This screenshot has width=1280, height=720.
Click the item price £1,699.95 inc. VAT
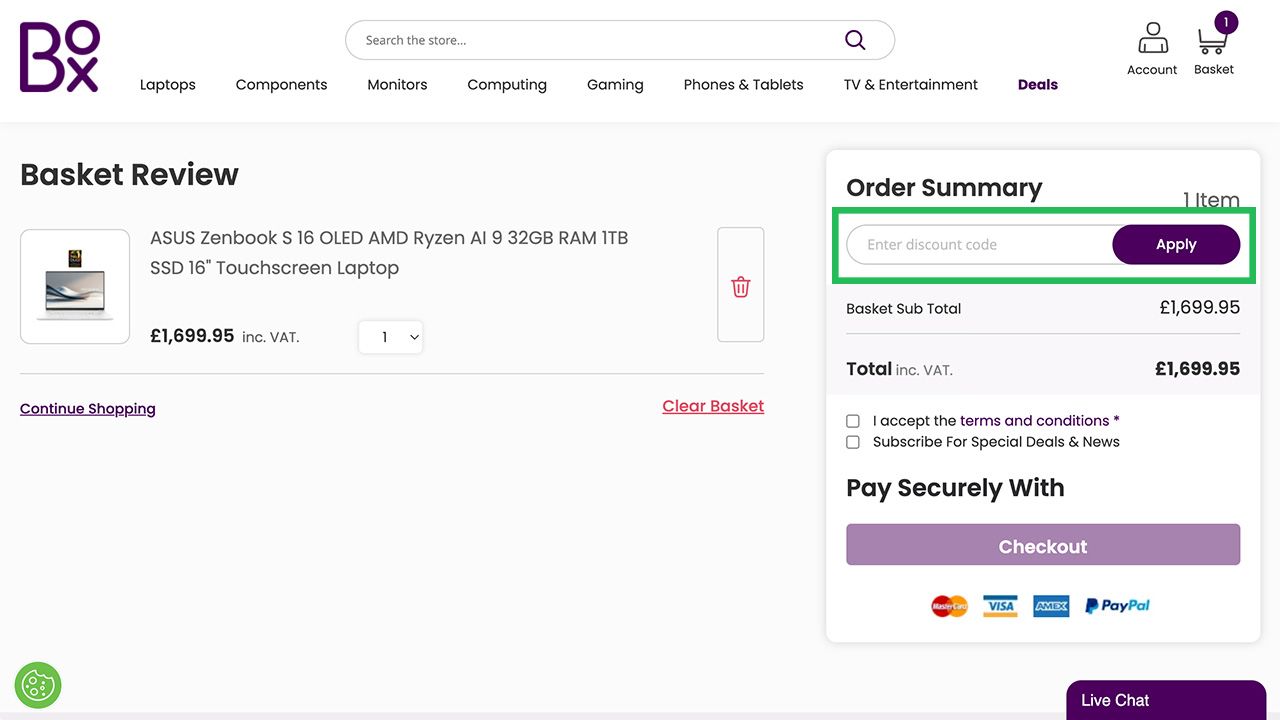[225, 336]
